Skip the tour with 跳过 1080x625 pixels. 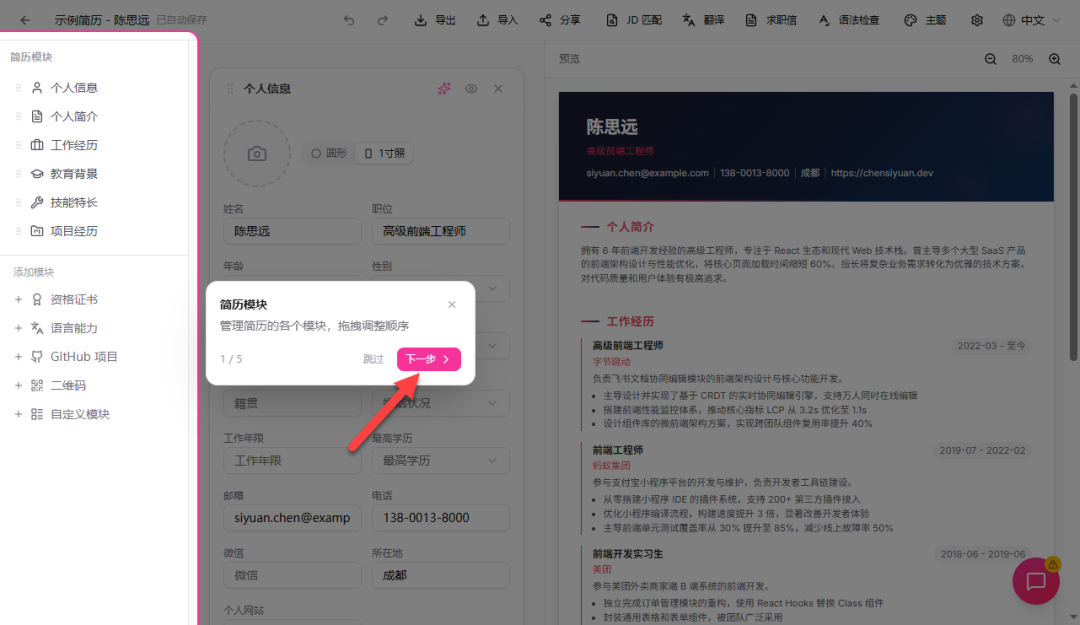pyautogui.click(x=373, y=359)
